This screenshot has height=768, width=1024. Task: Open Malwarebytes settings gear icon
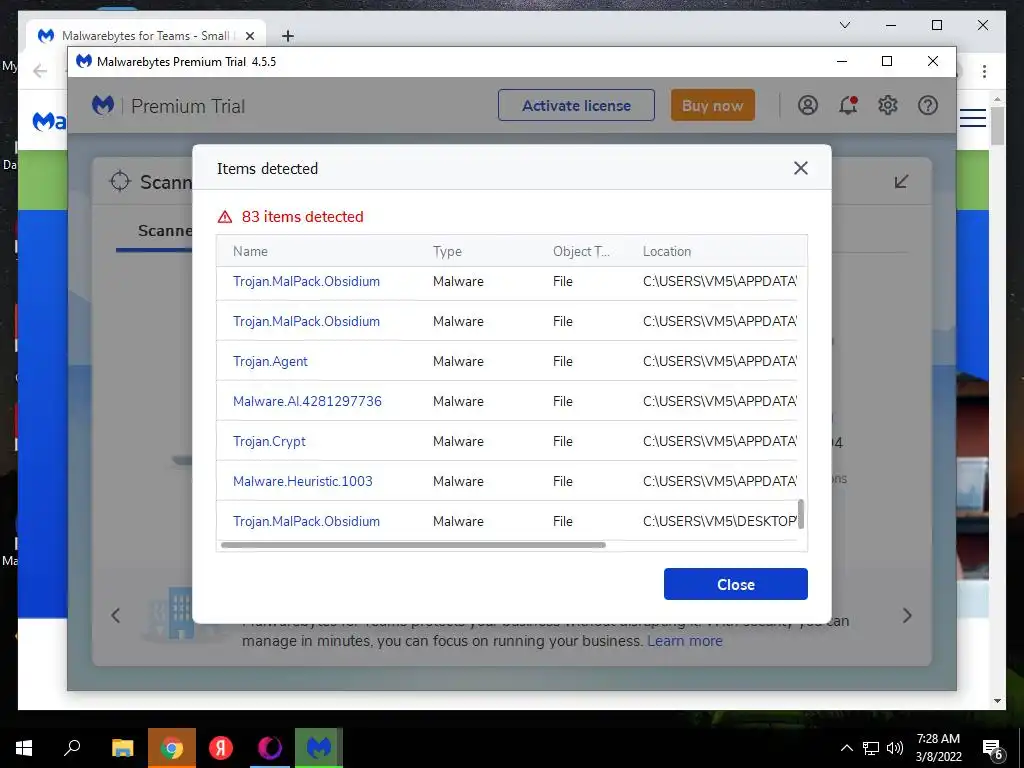(888, 105)
